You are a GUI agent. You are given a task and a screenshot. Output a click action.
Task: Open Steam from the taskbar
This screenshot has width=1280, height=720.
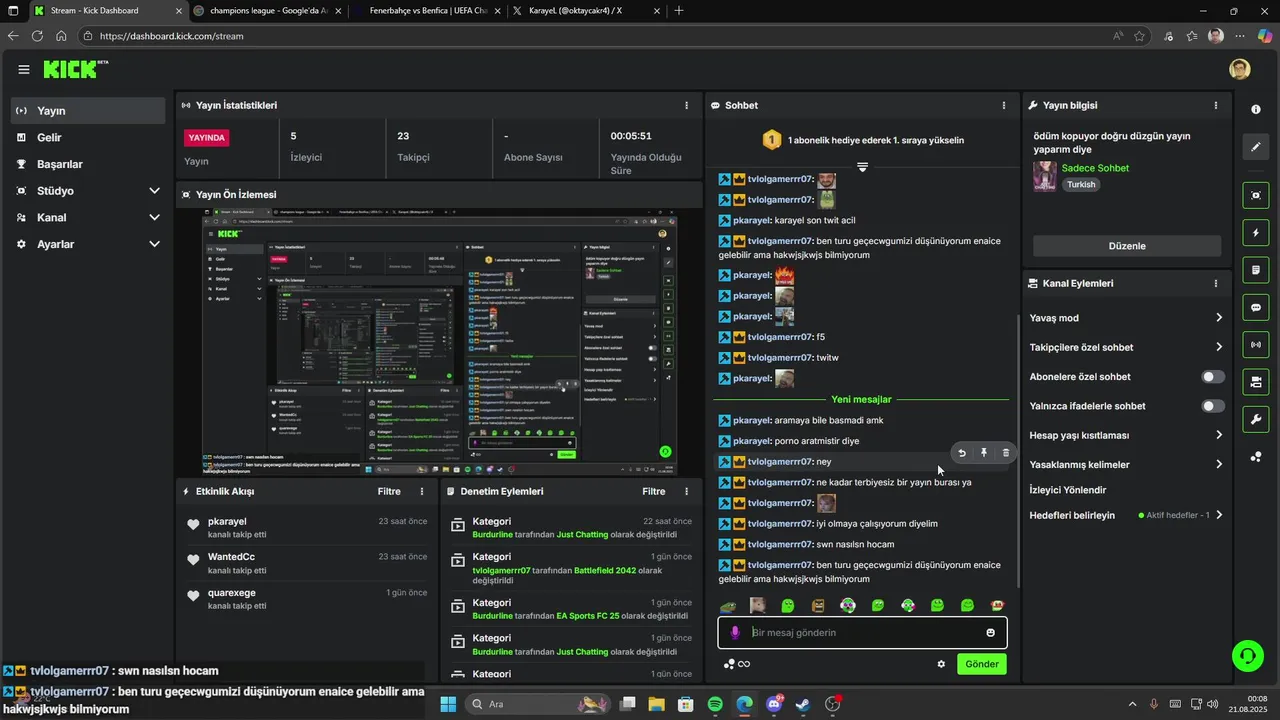[x=803, y=704]
